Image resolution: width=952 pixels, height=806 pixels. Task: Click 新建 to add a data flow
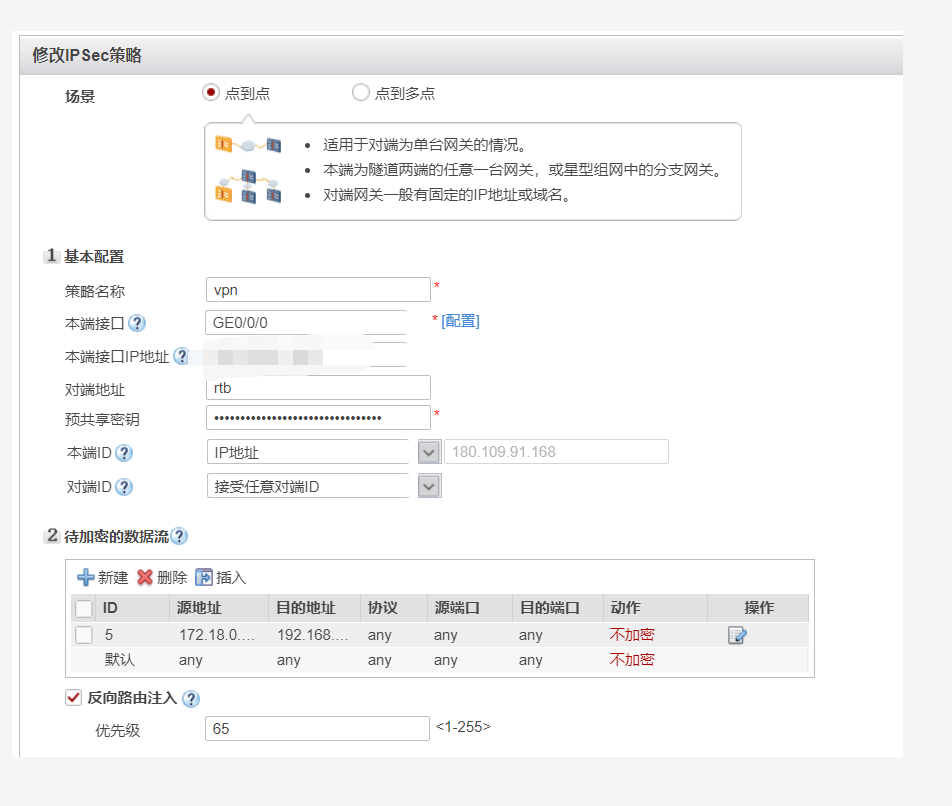click(103, 577)
